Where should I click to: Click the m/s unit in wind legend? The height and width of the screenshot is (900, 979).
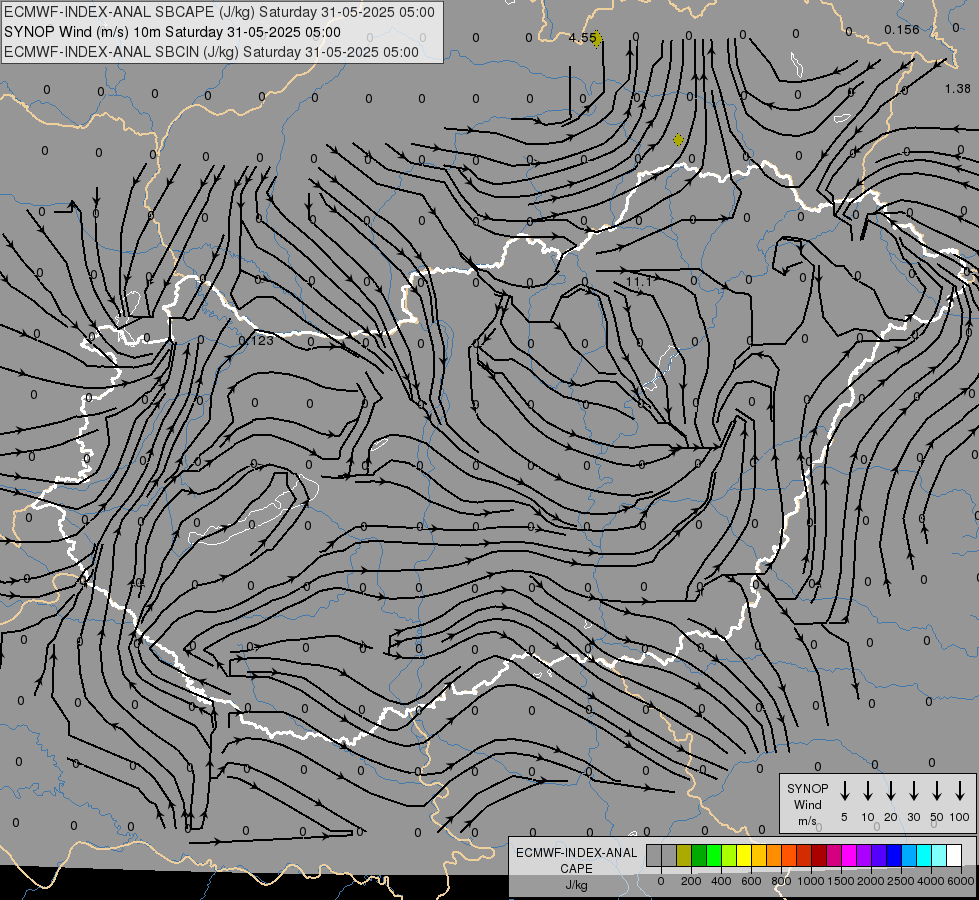(x=807, y=821)
